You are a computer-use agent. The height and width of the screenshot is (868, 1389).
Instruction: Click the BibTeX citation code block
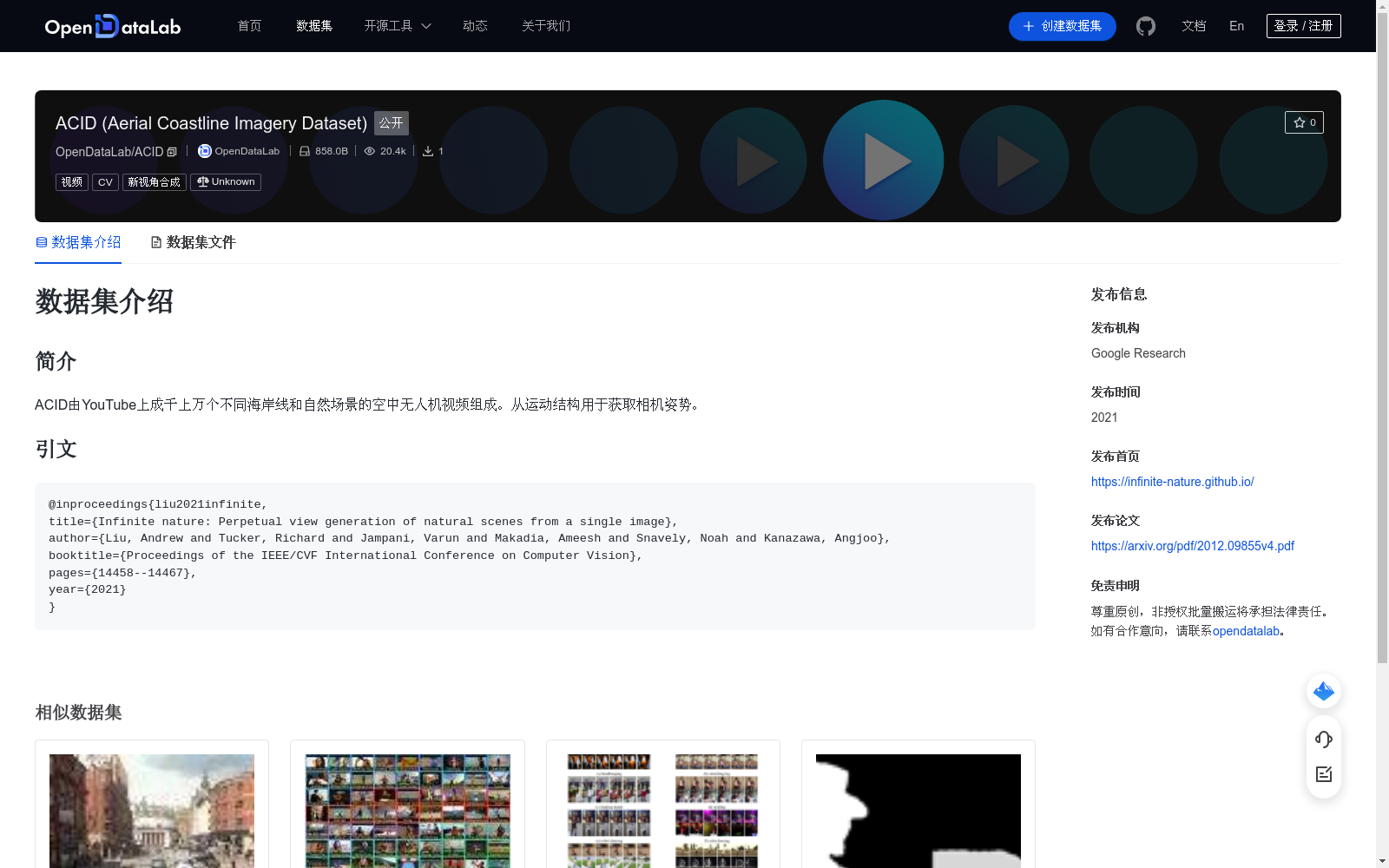tap(535, 556)
